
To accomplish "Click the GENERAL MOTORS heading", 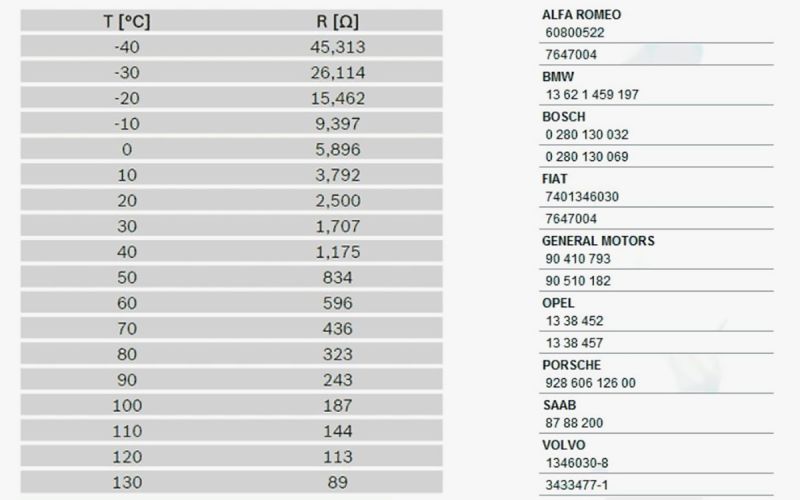I will (598, 240).
